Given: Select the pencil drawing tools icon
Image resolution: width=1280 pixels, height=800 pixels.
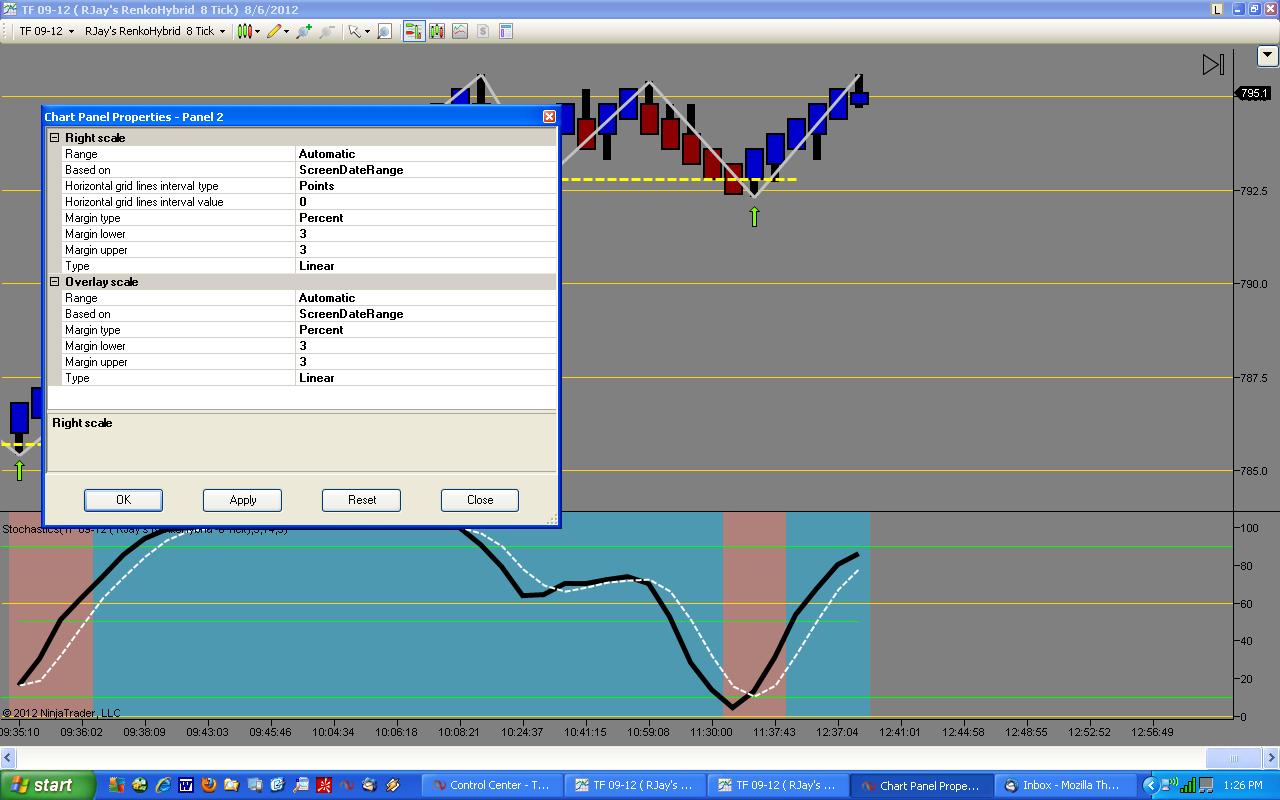Looking at the screenshot, I should pyautogui.click(x=273, y=31).
